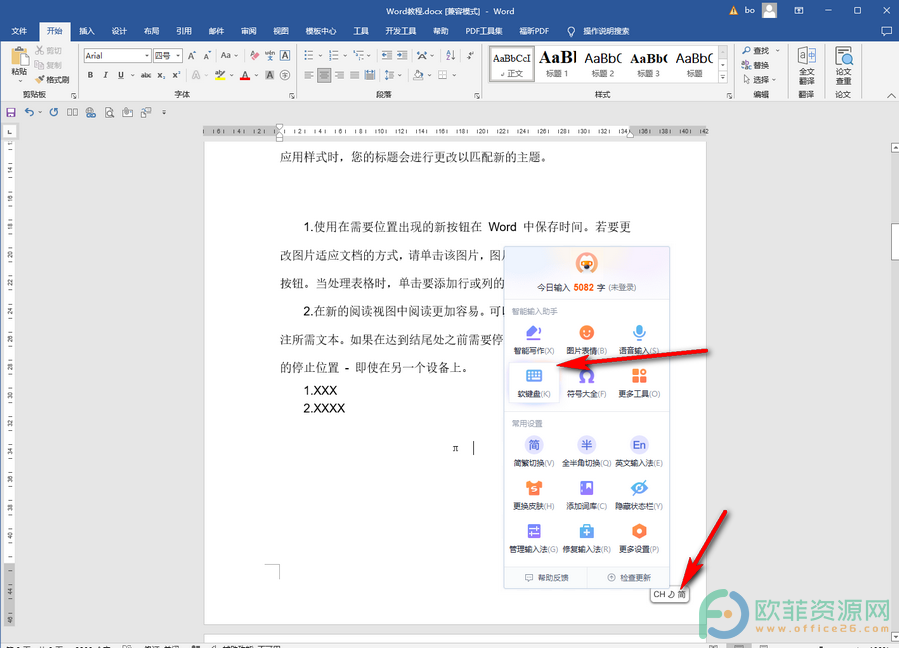Click the 替换 replace button
899x648 pixels.
pos(755,65)
